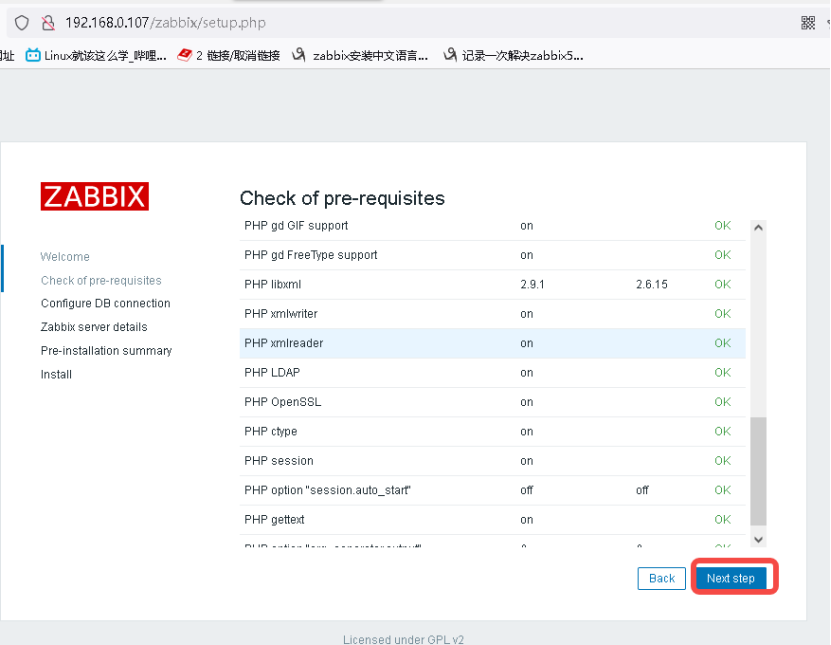Click the PHP gd GIF support row label

click(296, 226)
